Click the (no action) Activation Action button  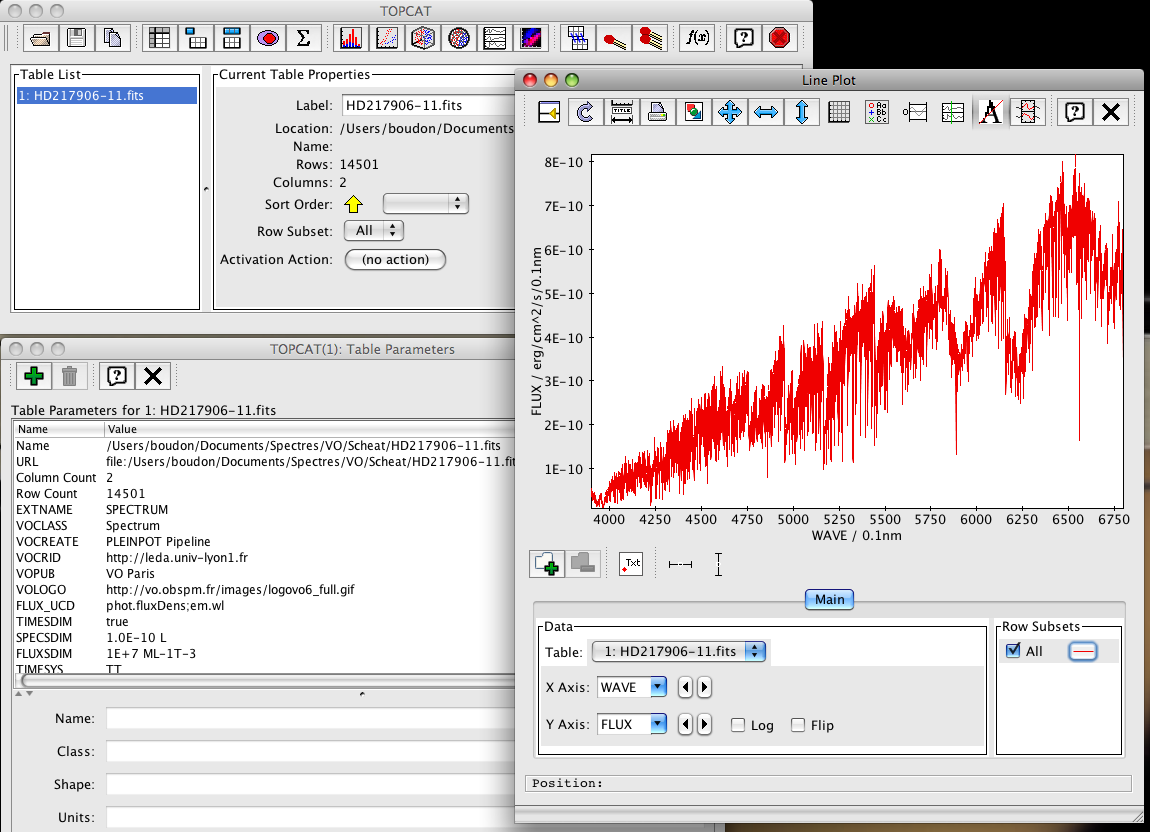[395, 259]
